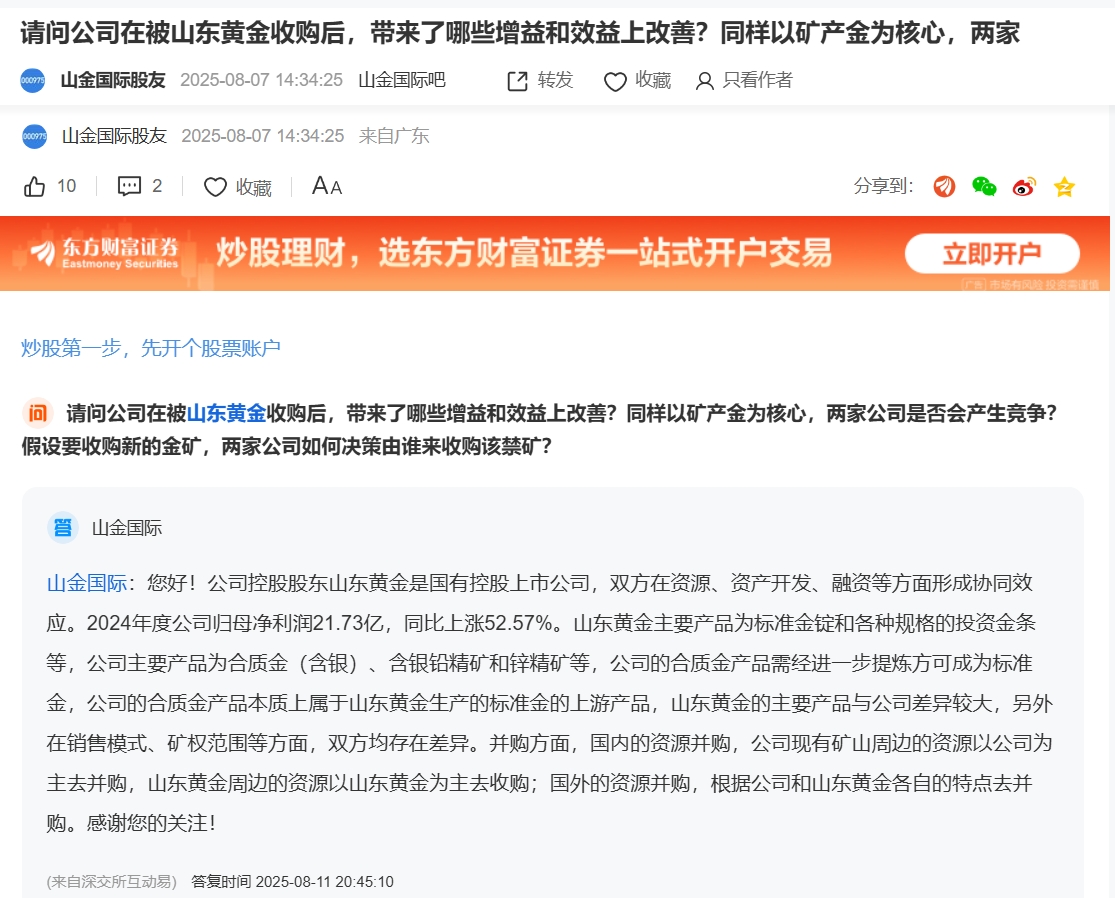The image size is (1115, 898).
Task: Share to WeChat via the green icon
Action: [984, 186]
